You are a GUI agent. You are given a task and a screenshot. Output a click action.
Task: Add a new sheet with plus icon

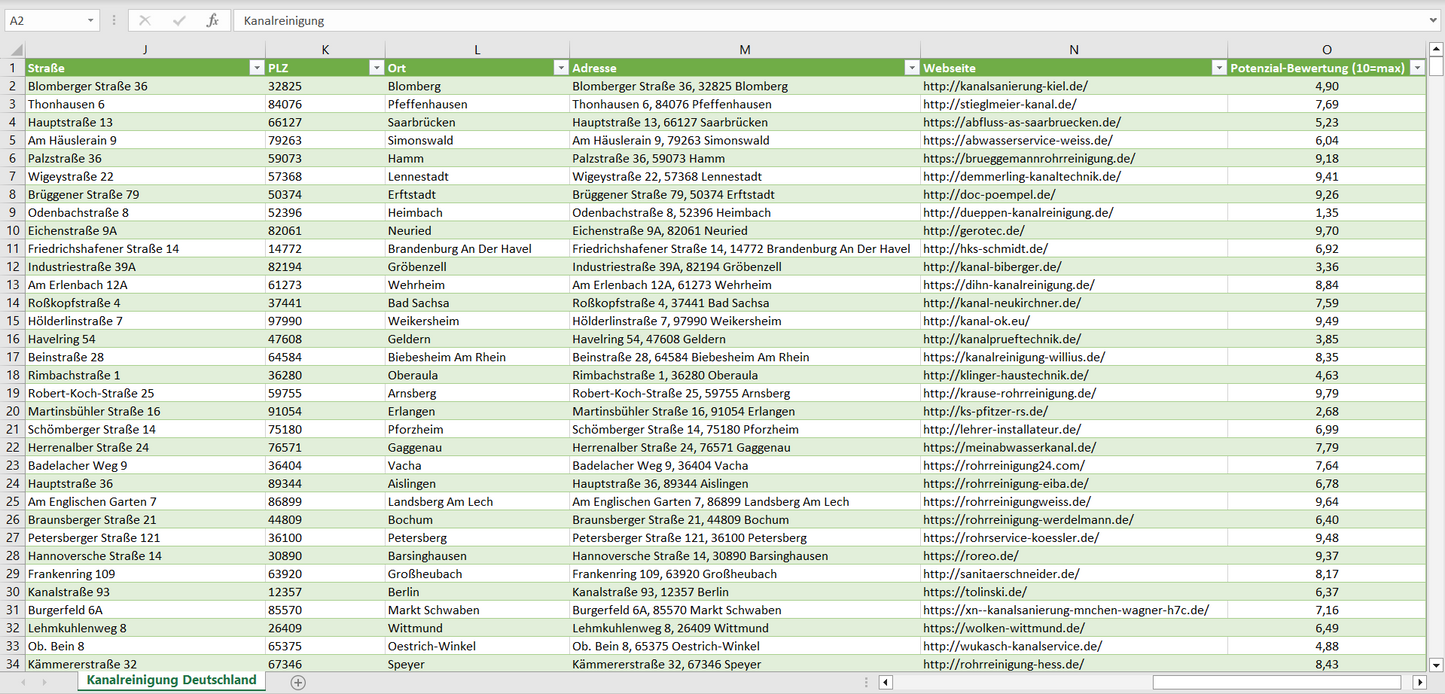click(298, 682)
